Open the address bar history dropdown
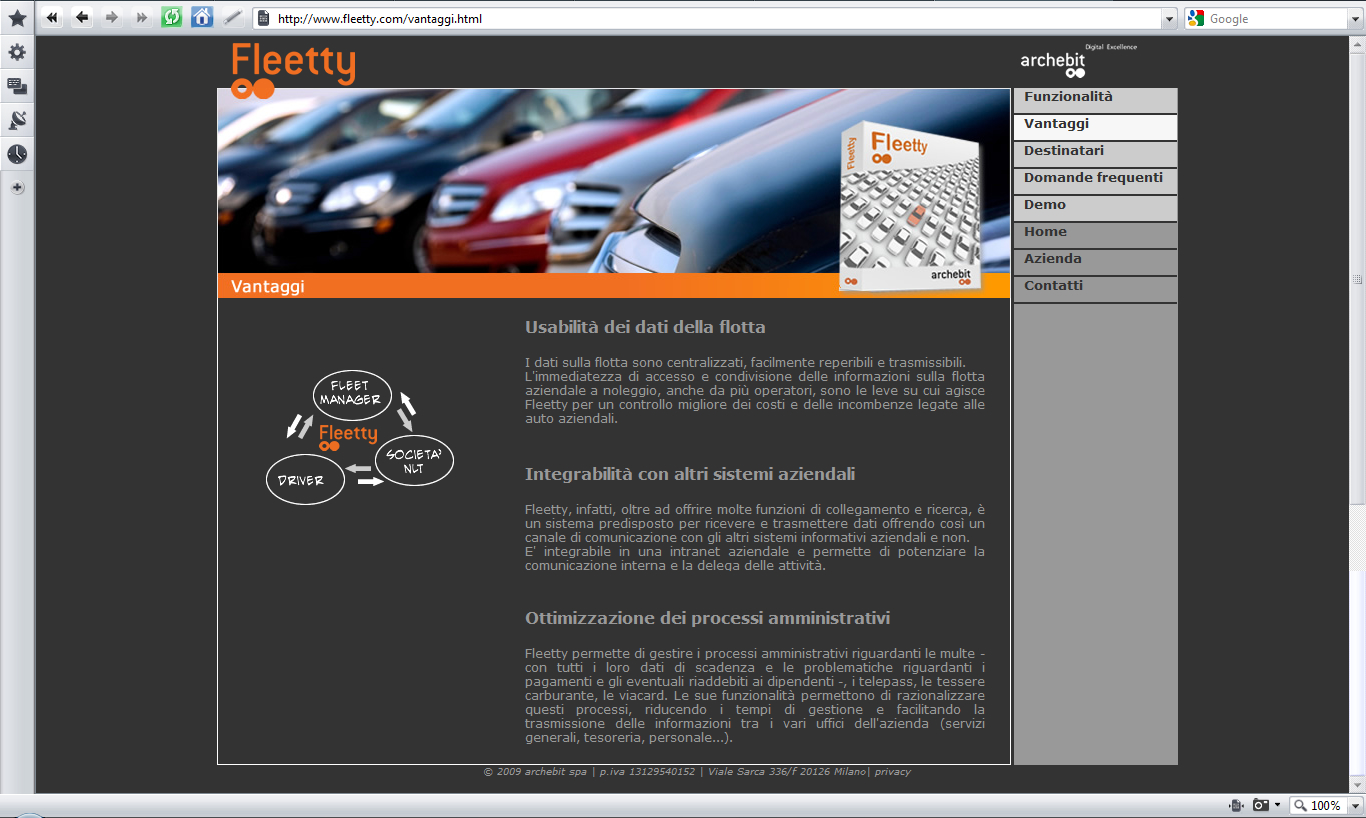1366x818 pixels. pos(1169,18)
